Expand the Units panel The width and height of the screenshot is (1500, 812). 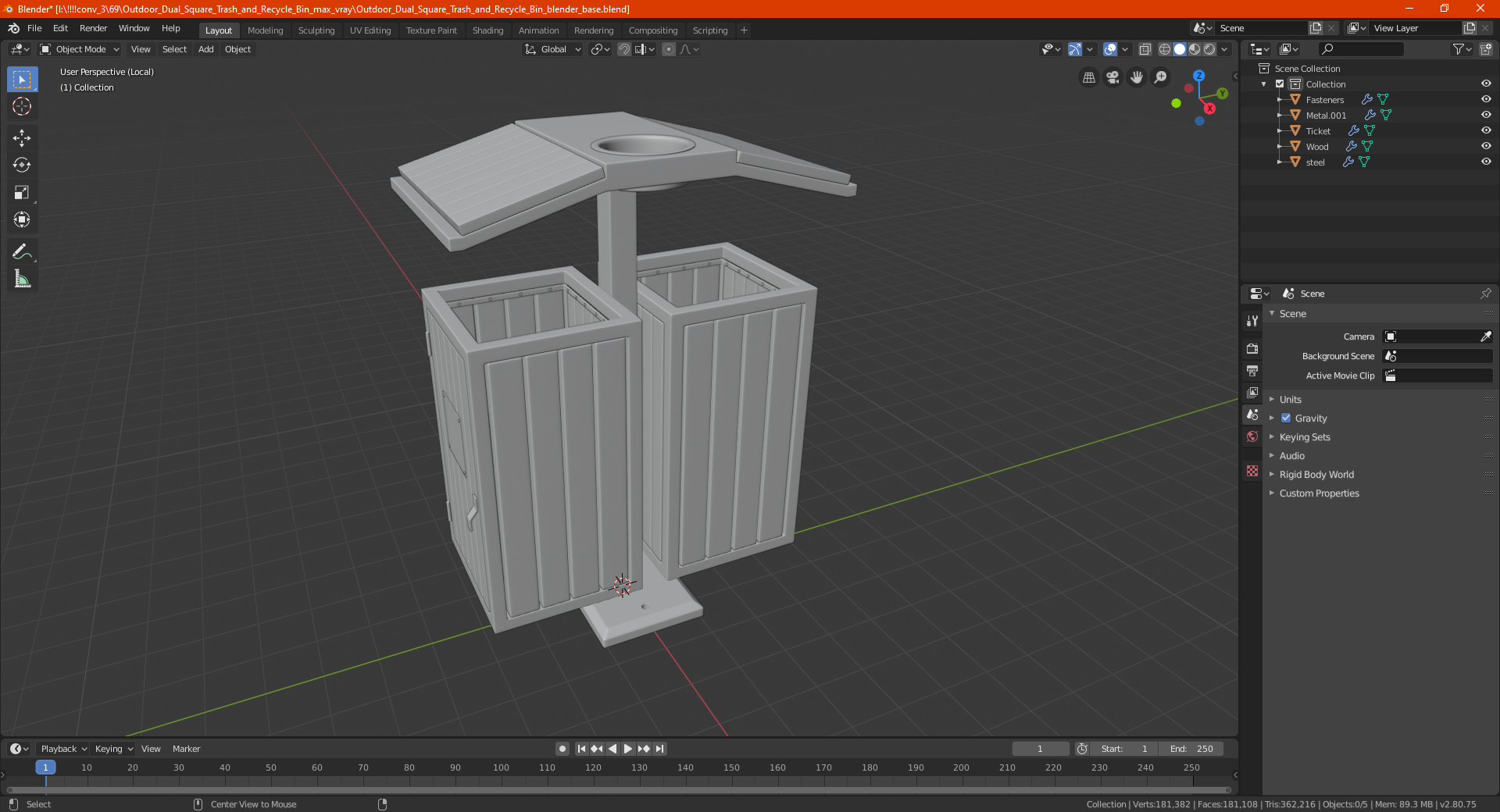point(1290,399)
